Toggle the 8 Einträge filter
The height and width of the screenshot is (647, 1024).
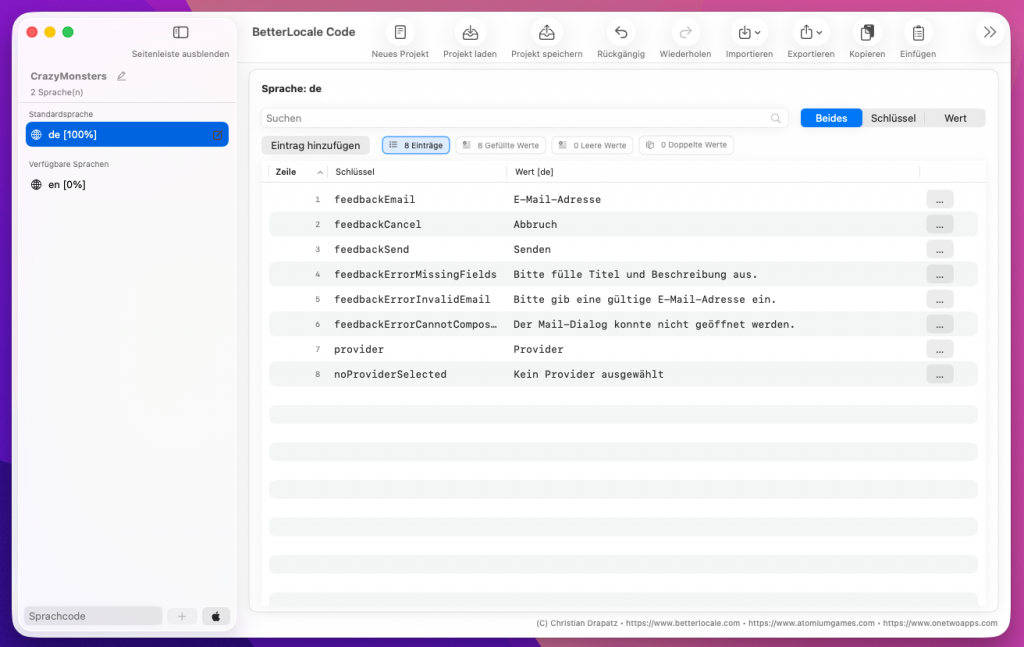(416, 145)
